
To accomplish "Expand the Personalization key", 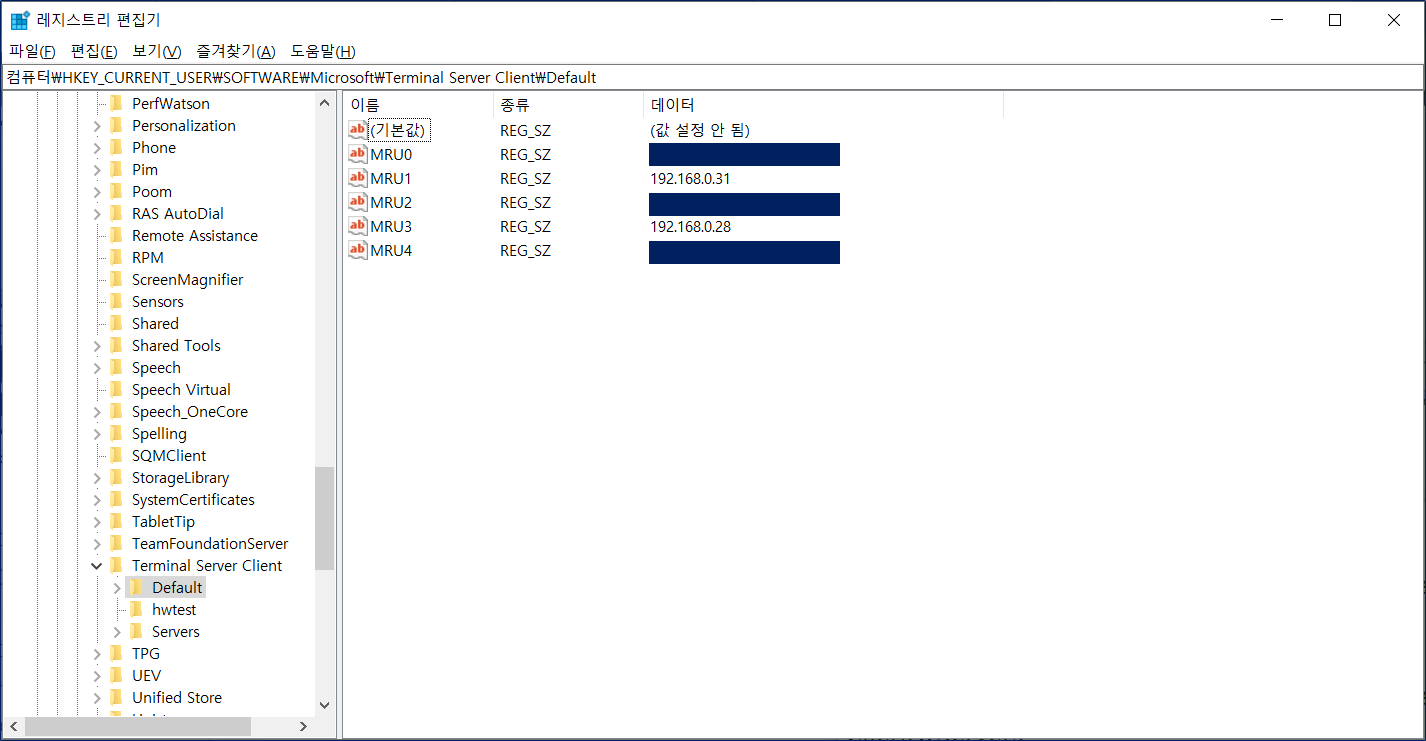I will [x=97, y=126].
